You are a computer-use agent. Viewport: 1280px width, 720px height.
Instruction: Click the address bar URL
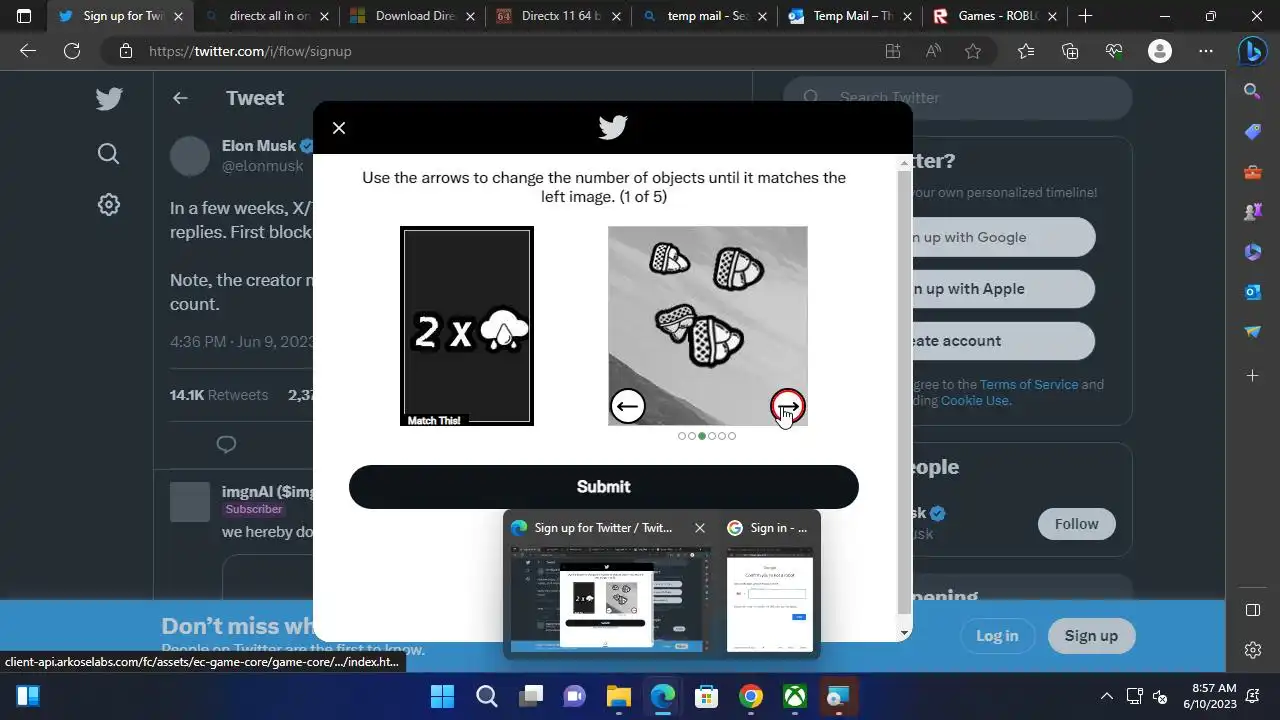[x=250, y=51]
